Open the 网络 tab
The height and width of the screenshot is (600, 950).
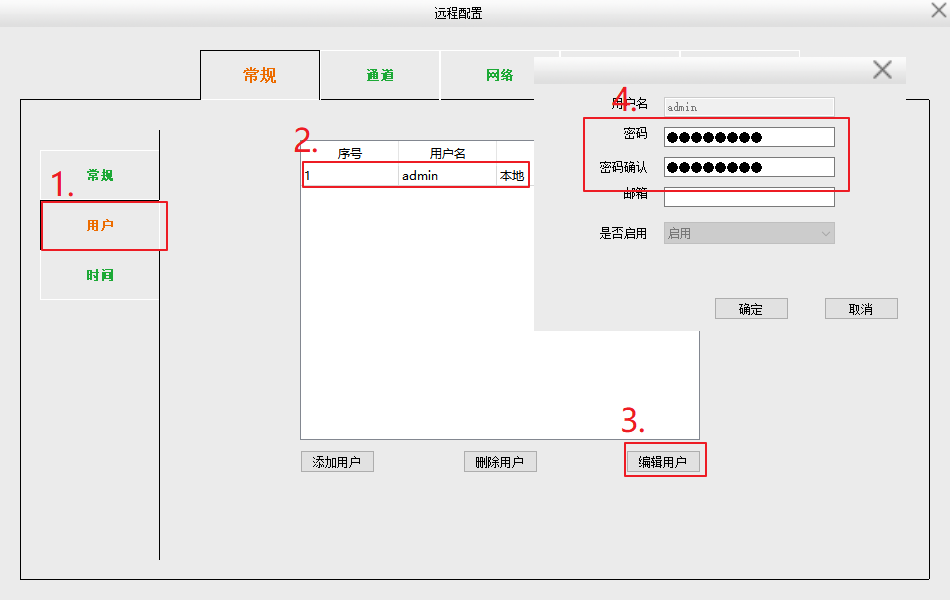pos(500,75)
